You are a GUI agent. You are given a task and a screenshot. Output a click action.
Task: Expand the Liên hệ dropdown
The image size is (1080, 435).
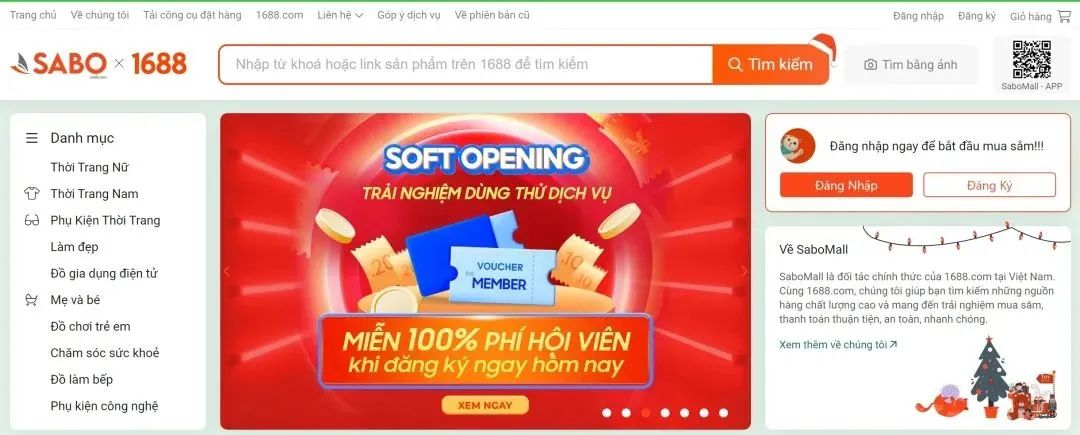(340, 15)
